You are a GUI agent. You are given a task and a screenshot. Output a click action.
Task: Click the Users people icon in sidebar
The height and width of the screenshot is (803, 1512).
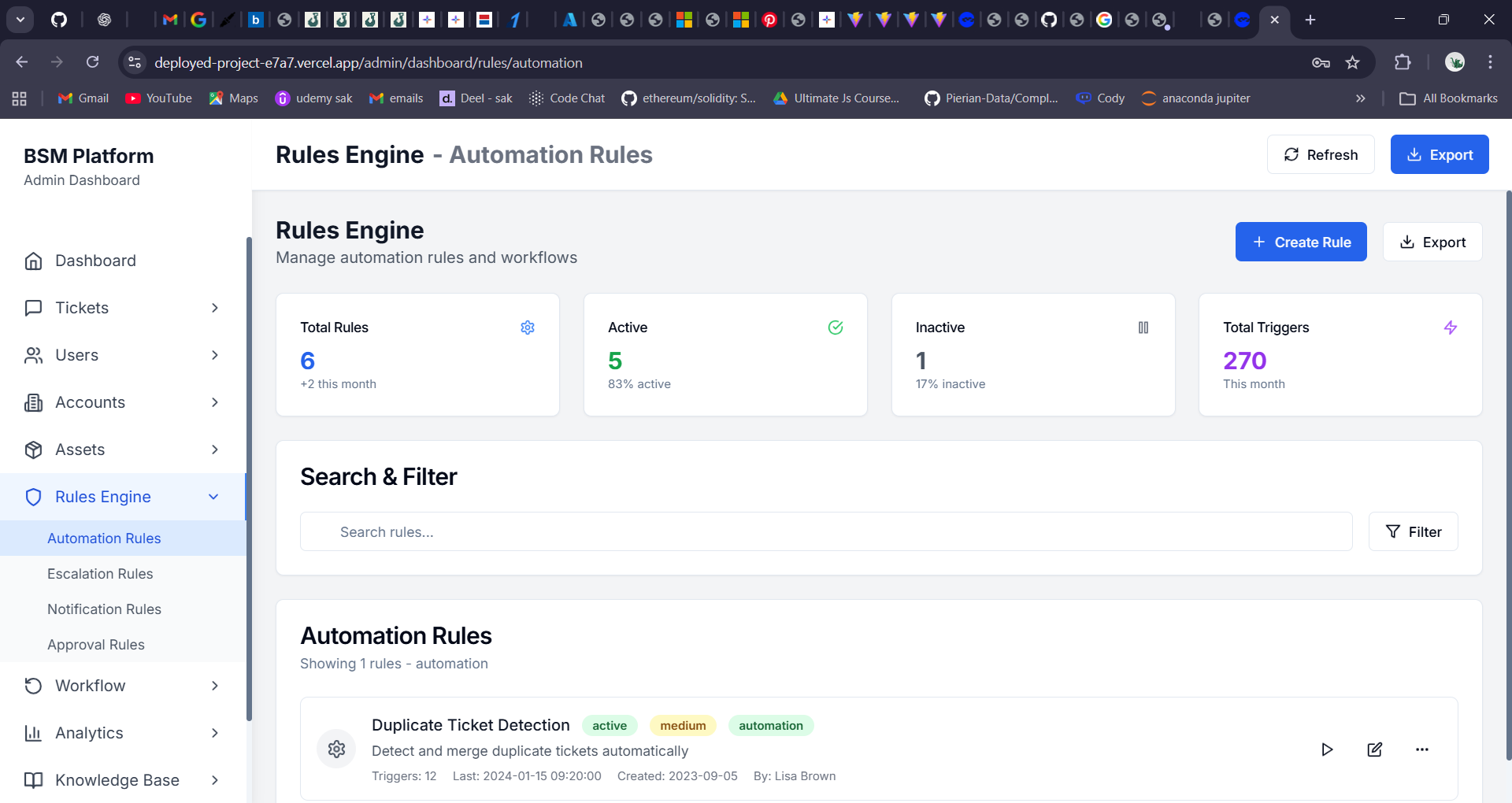[33, 355]
